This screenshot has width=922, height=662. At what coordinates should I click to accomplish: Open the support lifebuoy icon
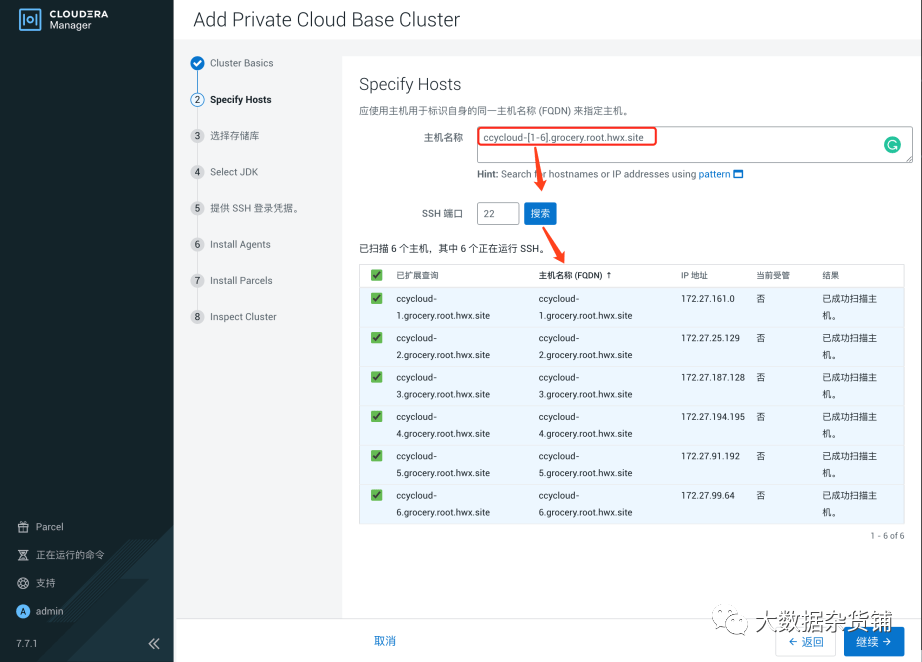pyautogui.click(x=23, y=583)
